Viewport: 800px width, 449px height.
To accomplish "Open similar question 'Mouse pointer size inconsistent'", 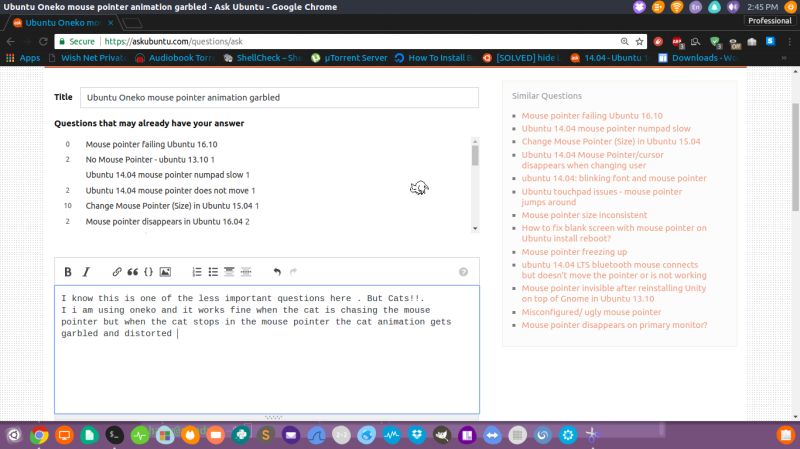I will point(584,215).
